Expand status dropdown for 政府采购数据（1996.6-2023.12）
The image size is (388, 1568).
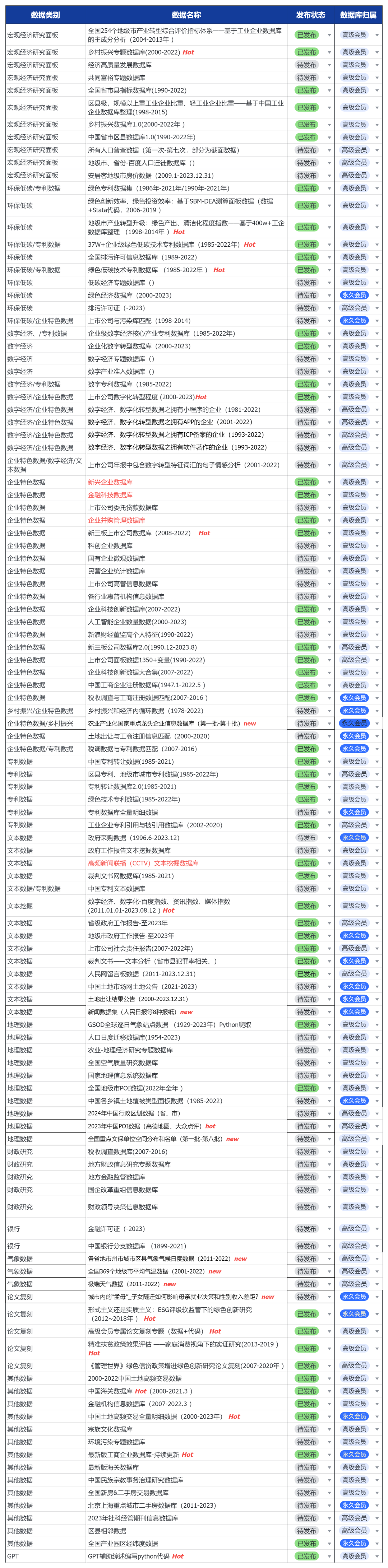pos(329,838)
